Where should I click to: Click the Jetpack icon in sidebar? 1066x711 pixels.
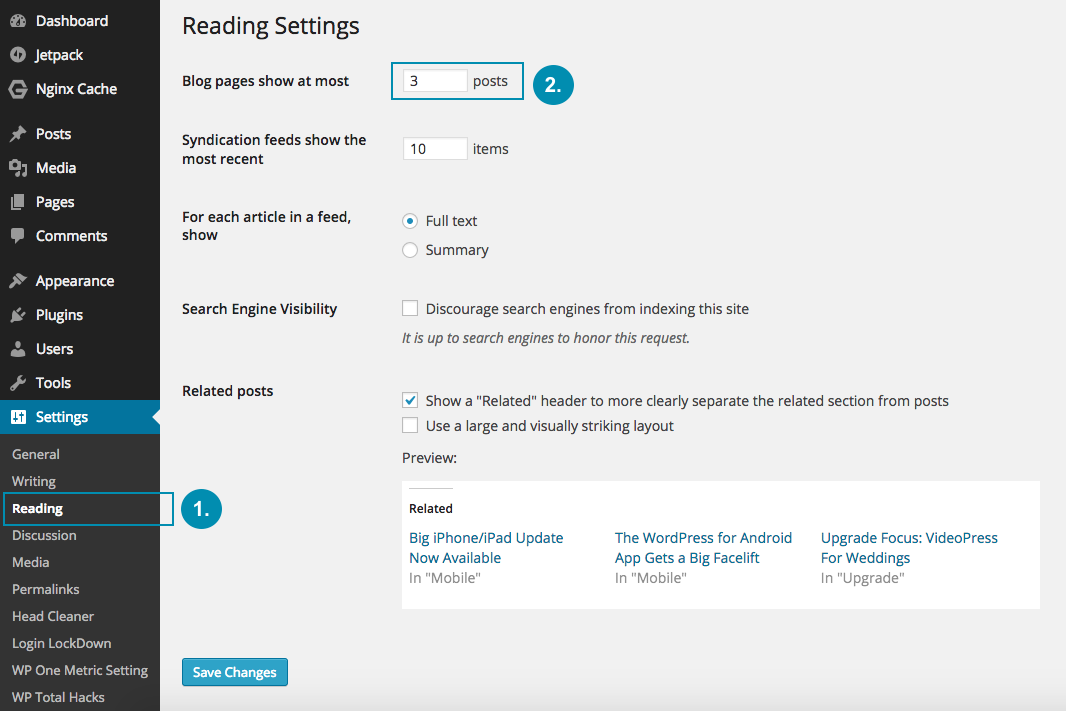pos(18,55)
